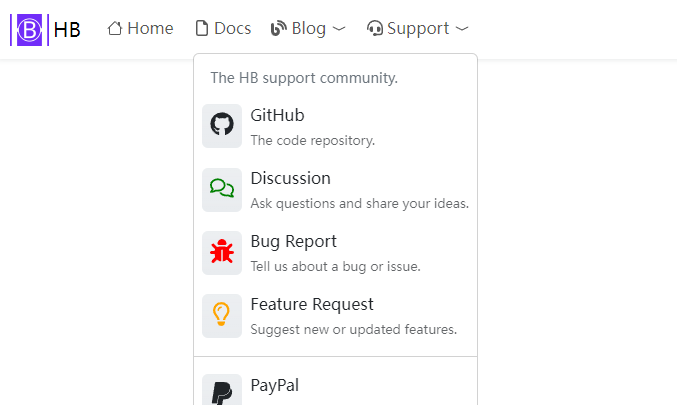Click the purple HB logo icon

[29, 30]
